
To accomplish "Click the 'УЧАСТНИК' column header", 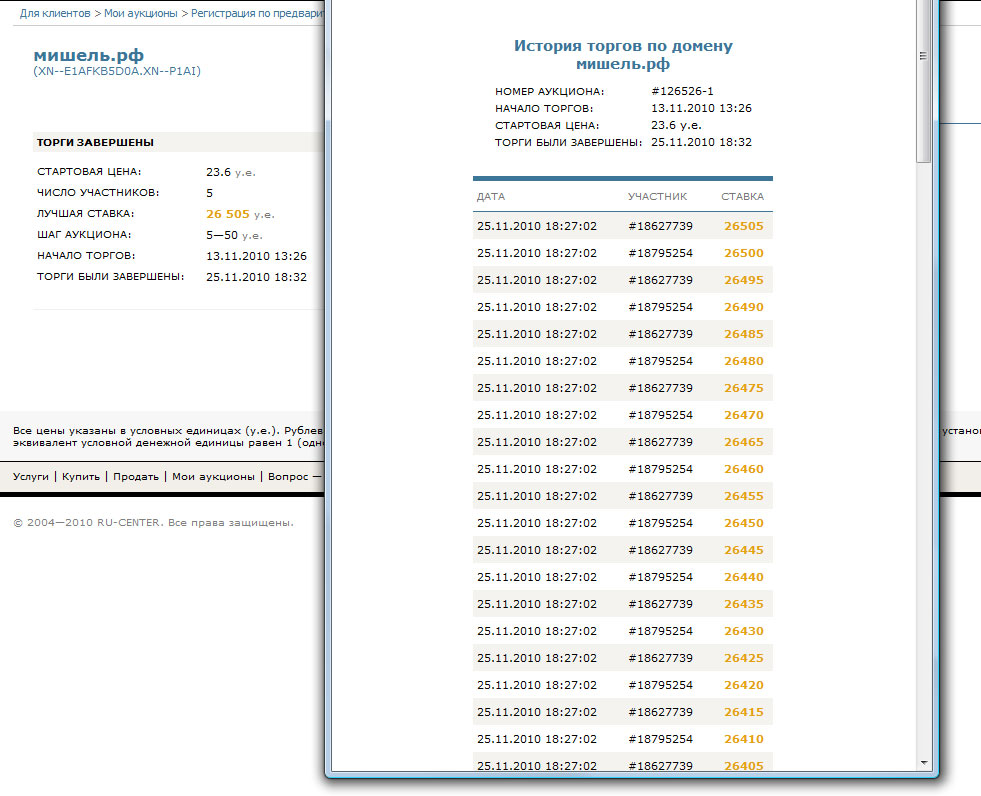I will click(658, 196).
